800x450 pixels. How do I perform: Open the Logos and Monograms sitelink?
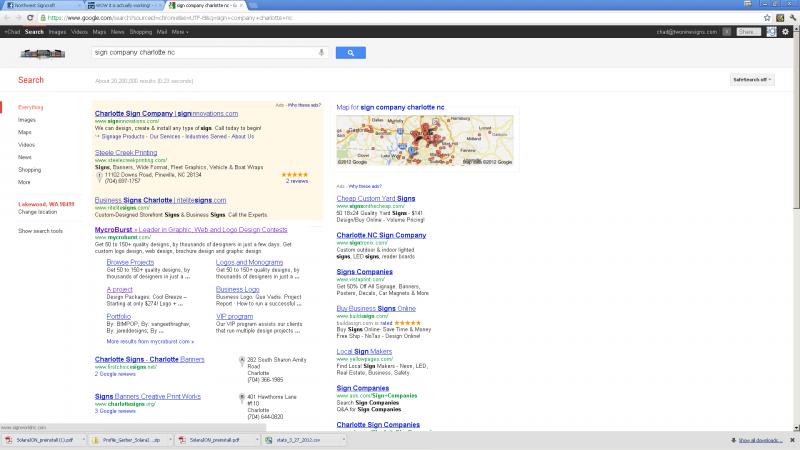click(249, 262)
